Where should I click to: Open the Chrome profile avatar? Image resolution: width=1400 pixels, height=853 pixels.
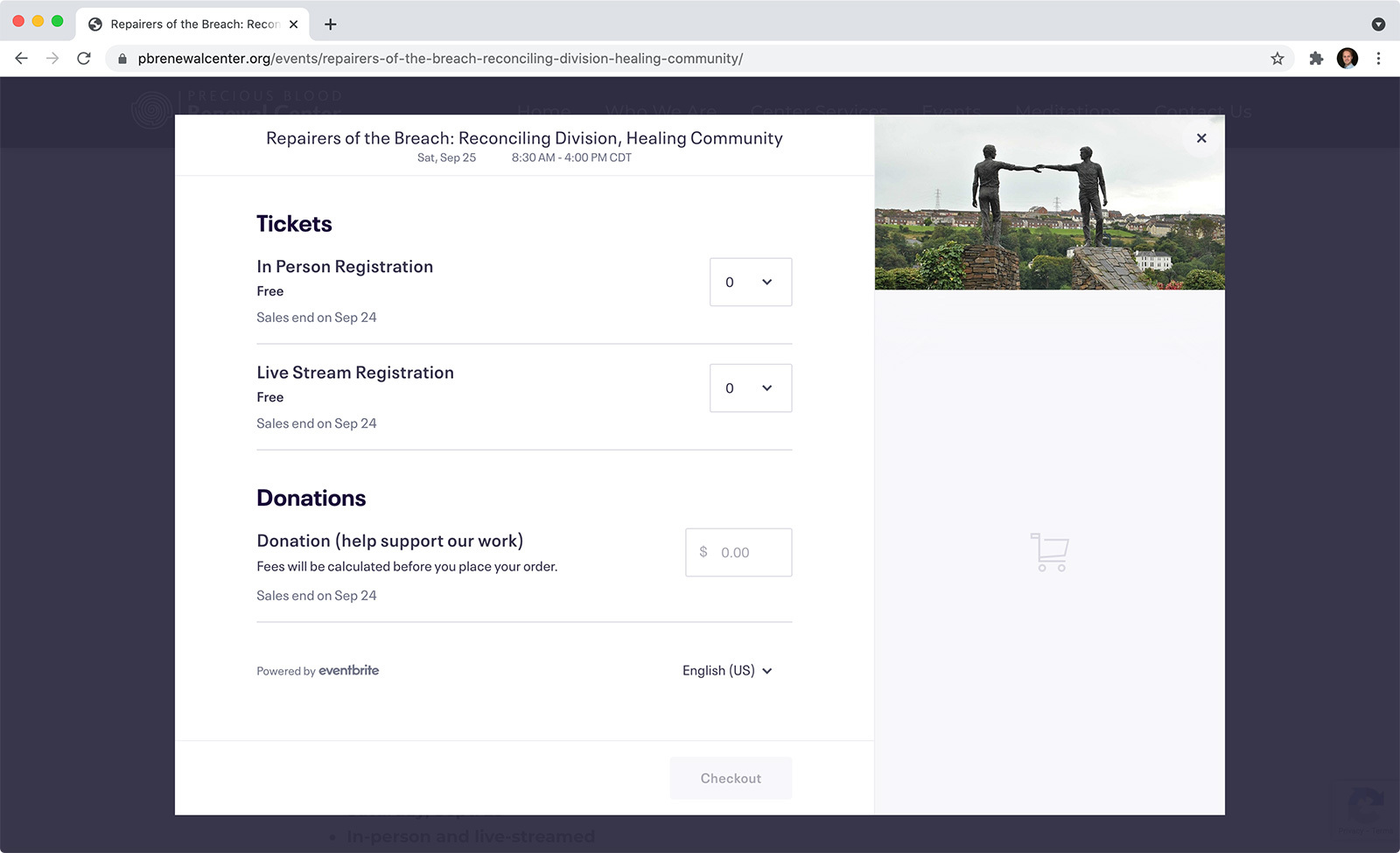(1347, 59)
